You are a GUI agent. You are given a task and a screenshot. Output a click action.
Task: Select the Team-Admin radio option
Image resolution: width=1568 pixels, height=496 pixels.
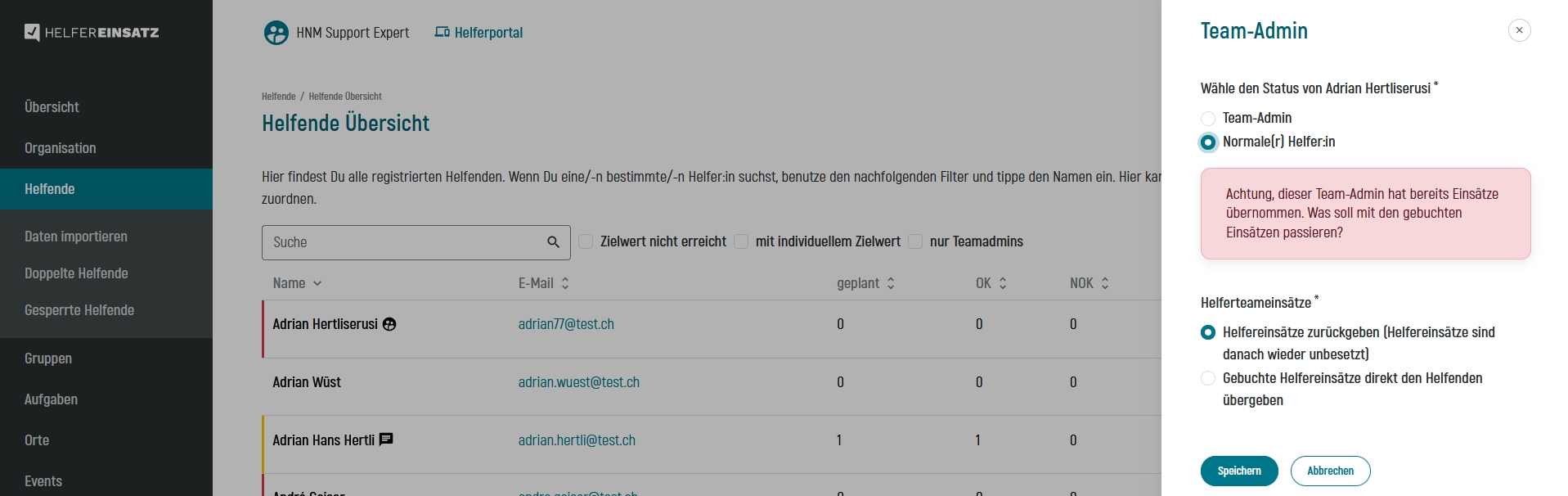pos(1208,119)
